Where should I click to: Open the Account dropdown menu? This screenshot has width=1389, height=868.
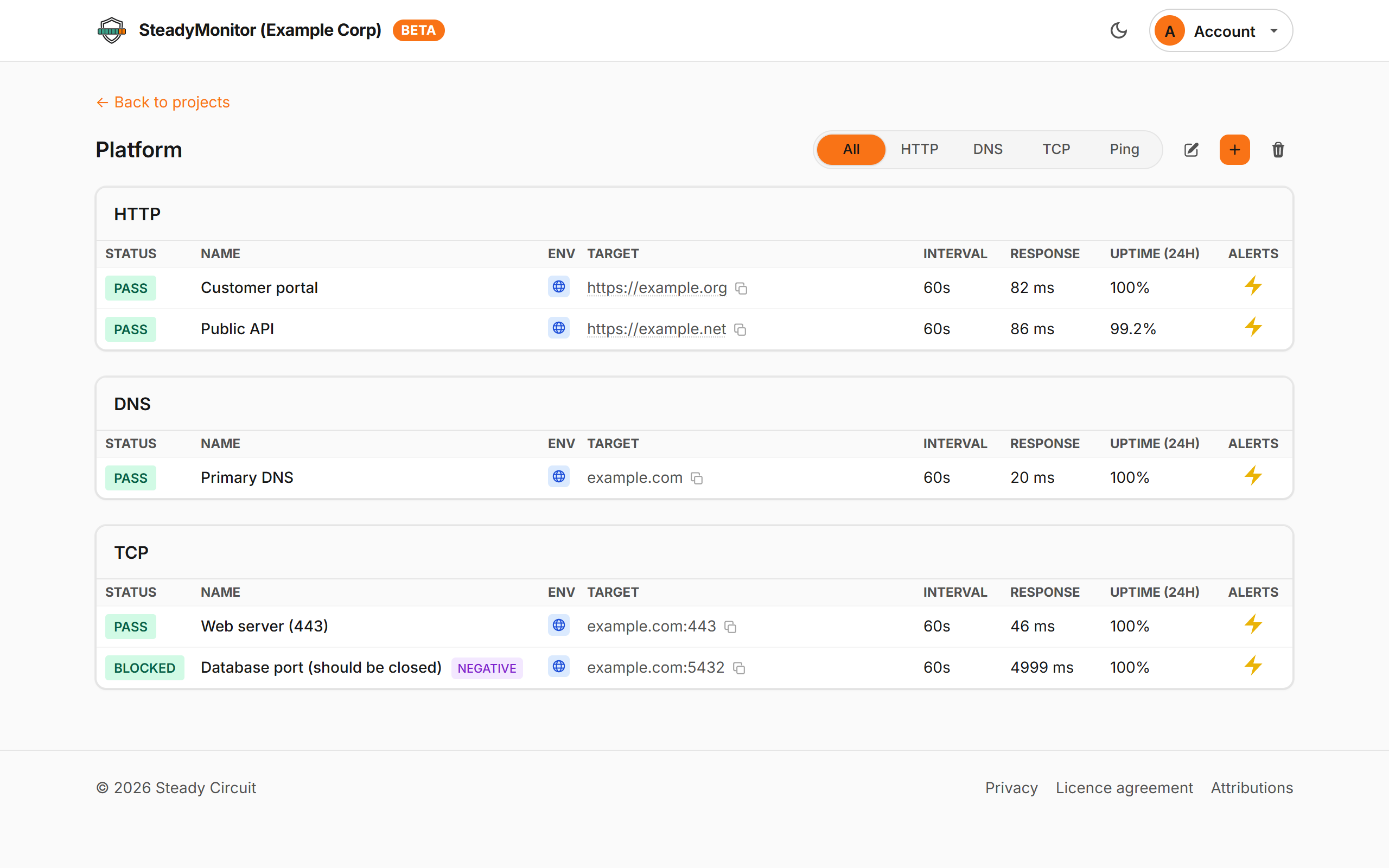(x=1221, y=30)
